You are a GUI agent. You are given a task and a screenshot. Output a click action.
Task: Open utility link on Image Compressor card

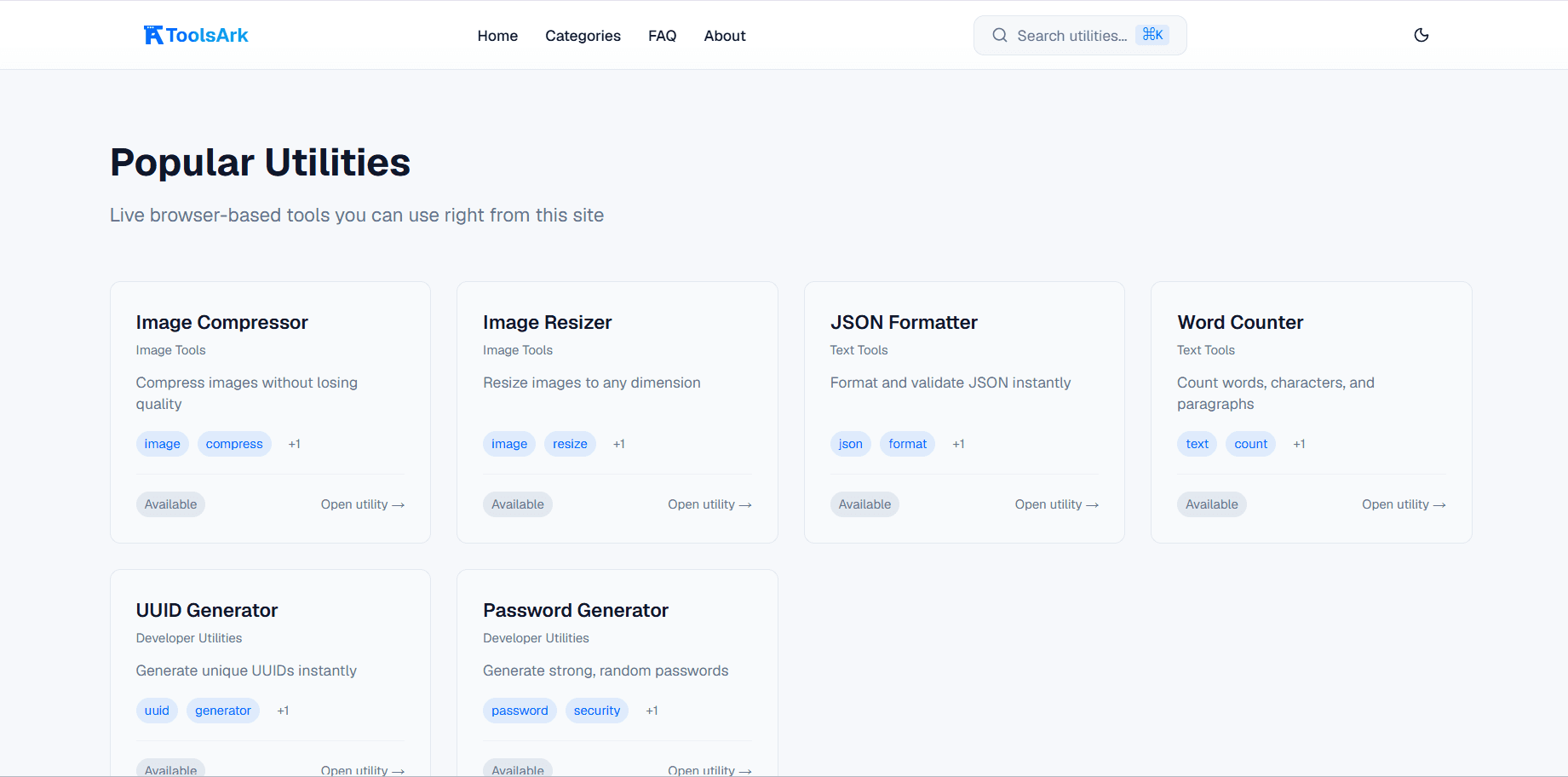(x=363, y=504)
